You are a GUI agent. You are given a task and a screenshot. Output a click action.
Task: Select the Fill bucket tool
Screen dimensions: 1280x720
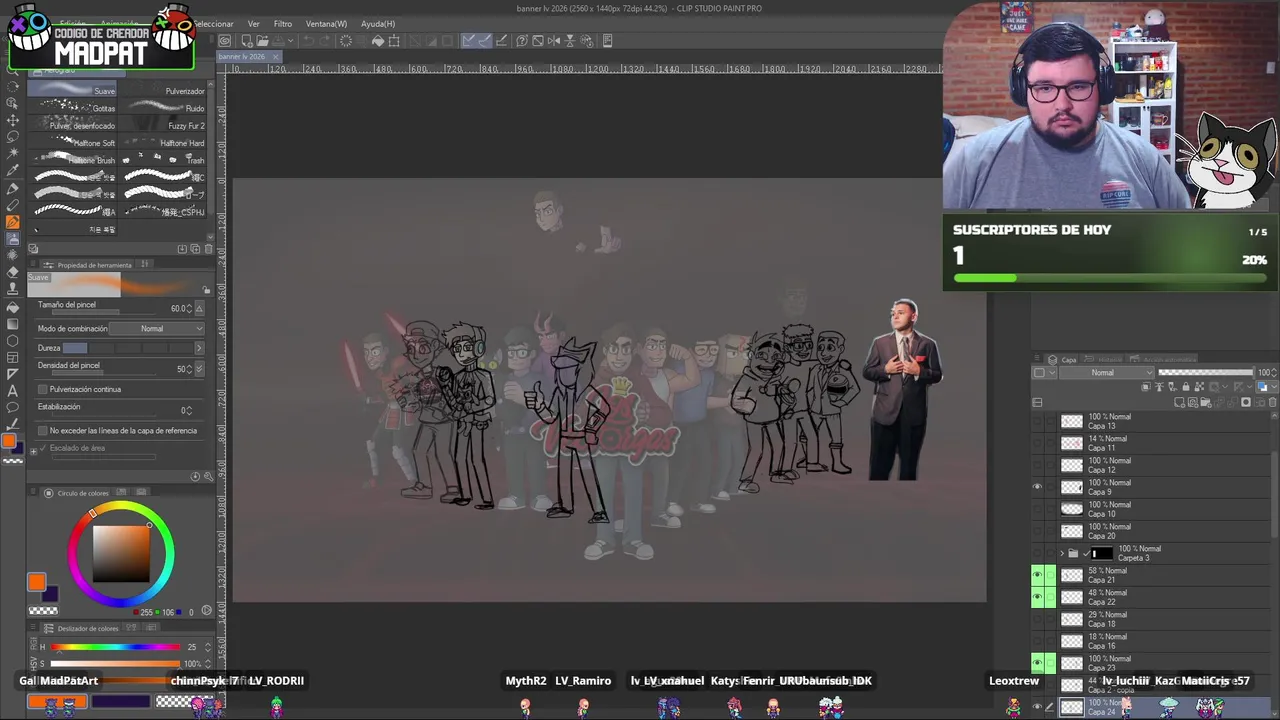[12, 307]
